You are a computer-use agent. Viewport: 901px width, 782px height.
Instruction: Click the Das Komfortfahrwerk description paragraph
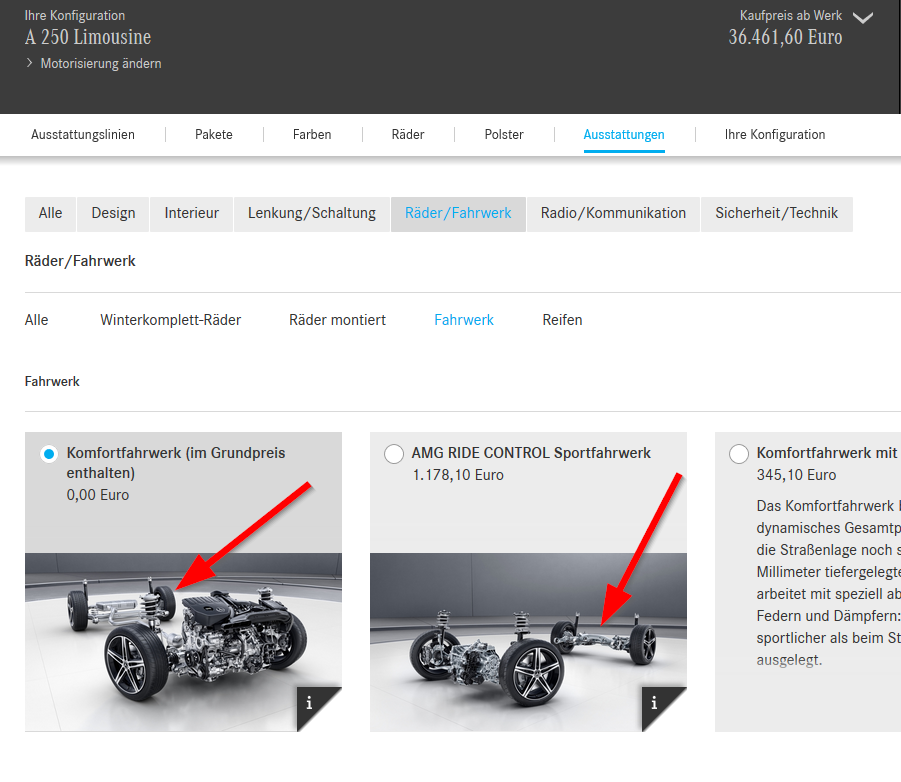829,583
